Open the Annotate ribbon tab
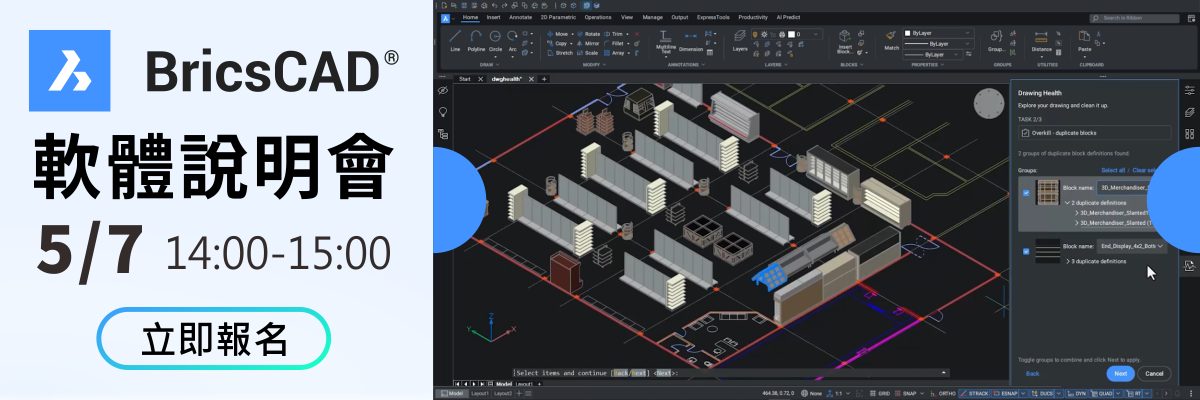 (x=521, y=17)
